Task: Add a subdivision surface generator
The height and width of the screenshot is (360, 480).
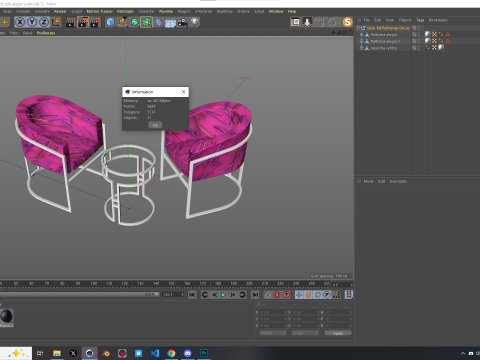Action: click(x=134, y=22)
